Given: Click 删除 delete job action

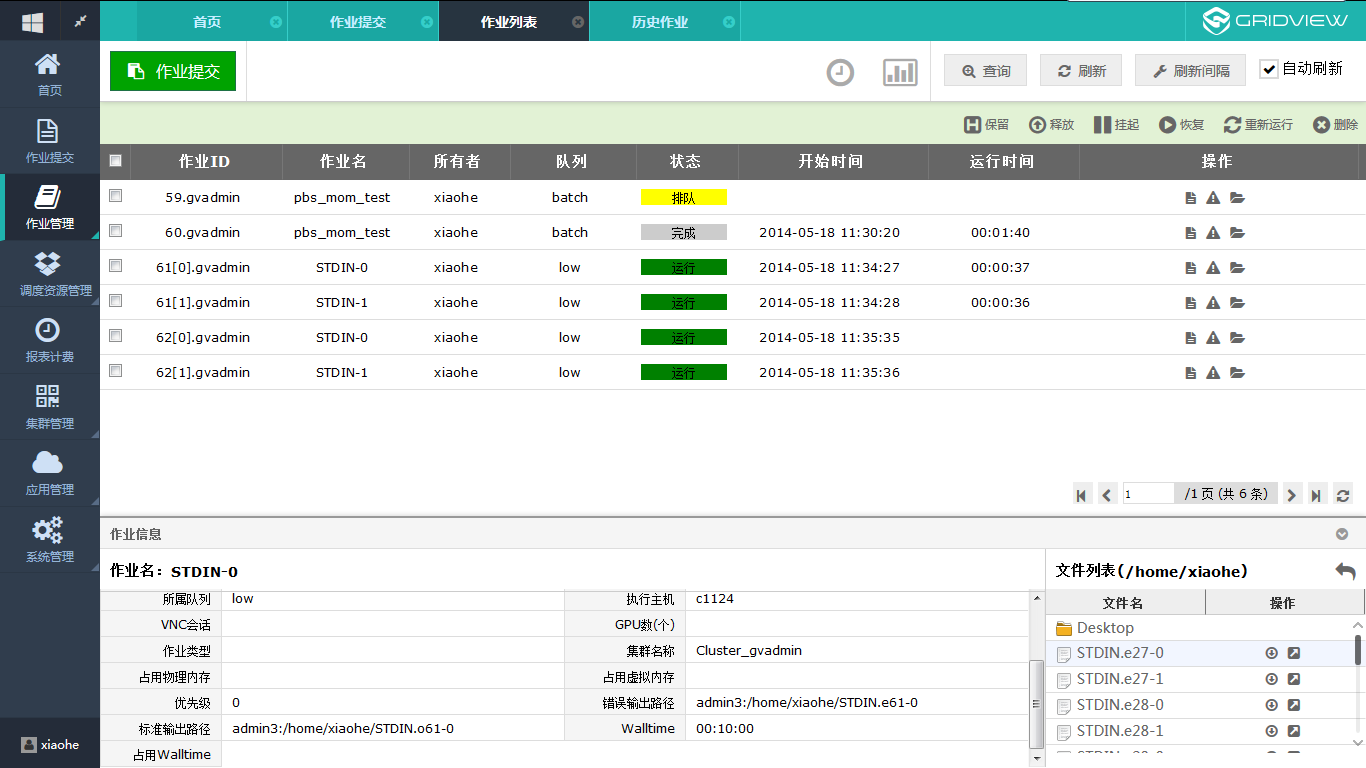Looking at the screenshot, I should [1335, 125].
